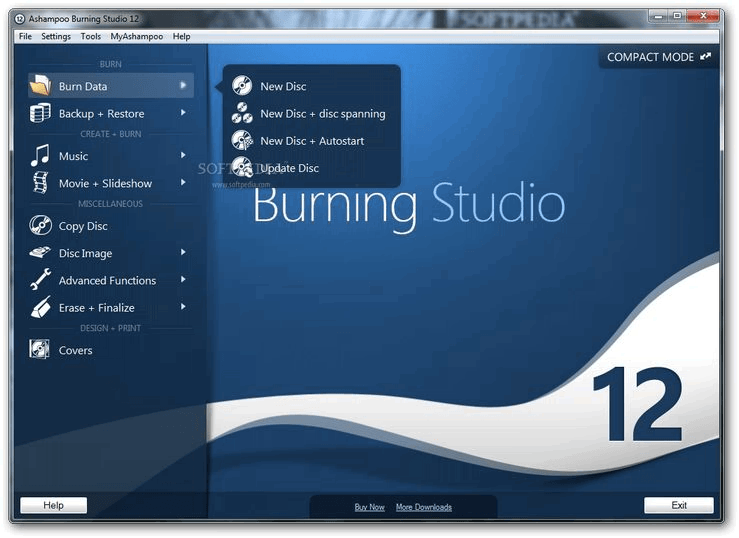Close the Ashampoo Burning Studio window
Image resolution: width=739 pixels, height=538 pixels.
click(x=703, y=16)
